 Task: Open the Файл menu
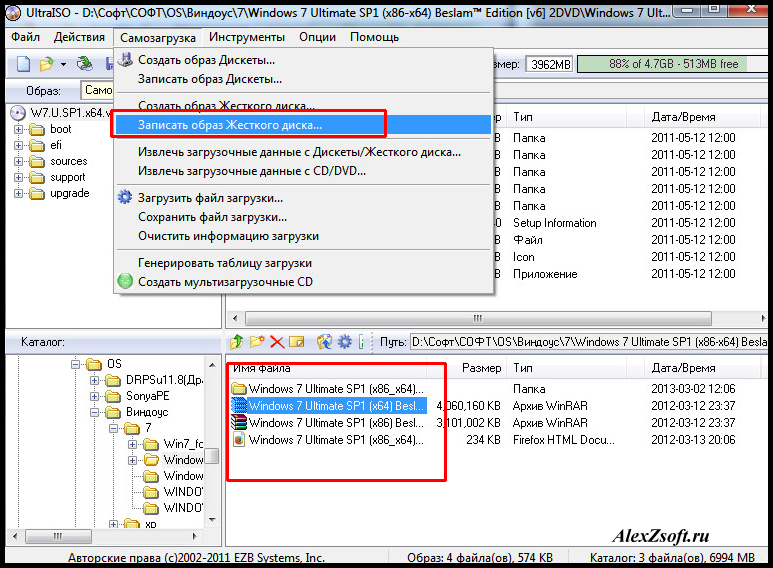click(25, 37)
